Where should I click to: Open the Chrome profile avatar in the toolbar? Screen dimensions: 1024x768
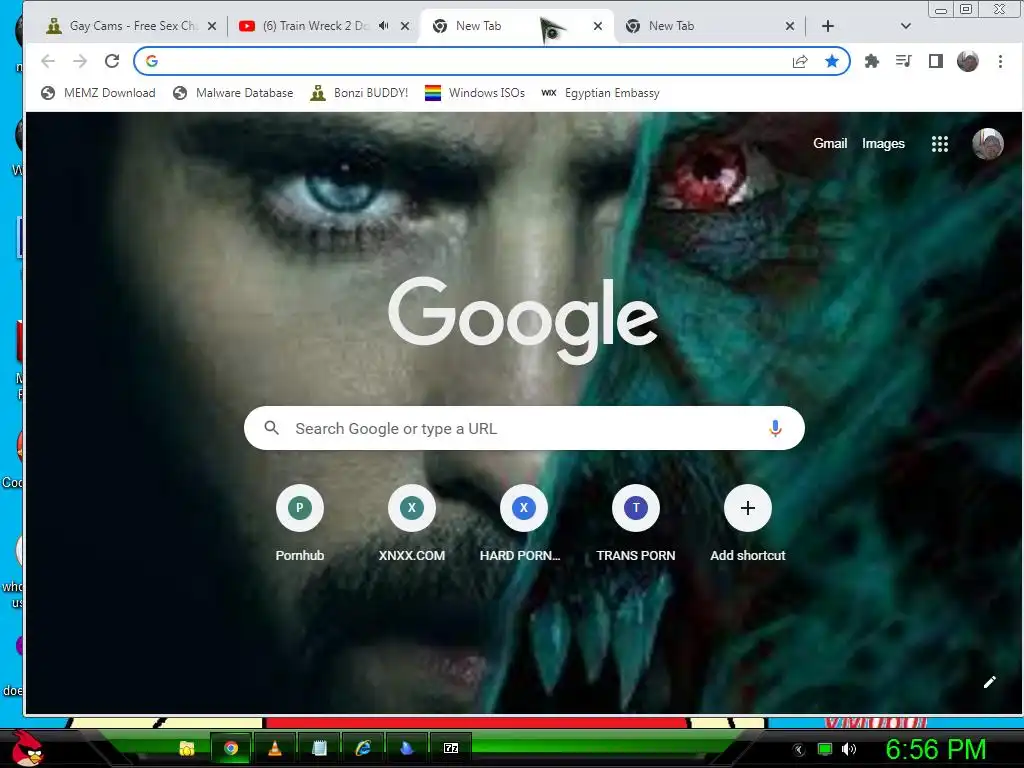[968, 61]
